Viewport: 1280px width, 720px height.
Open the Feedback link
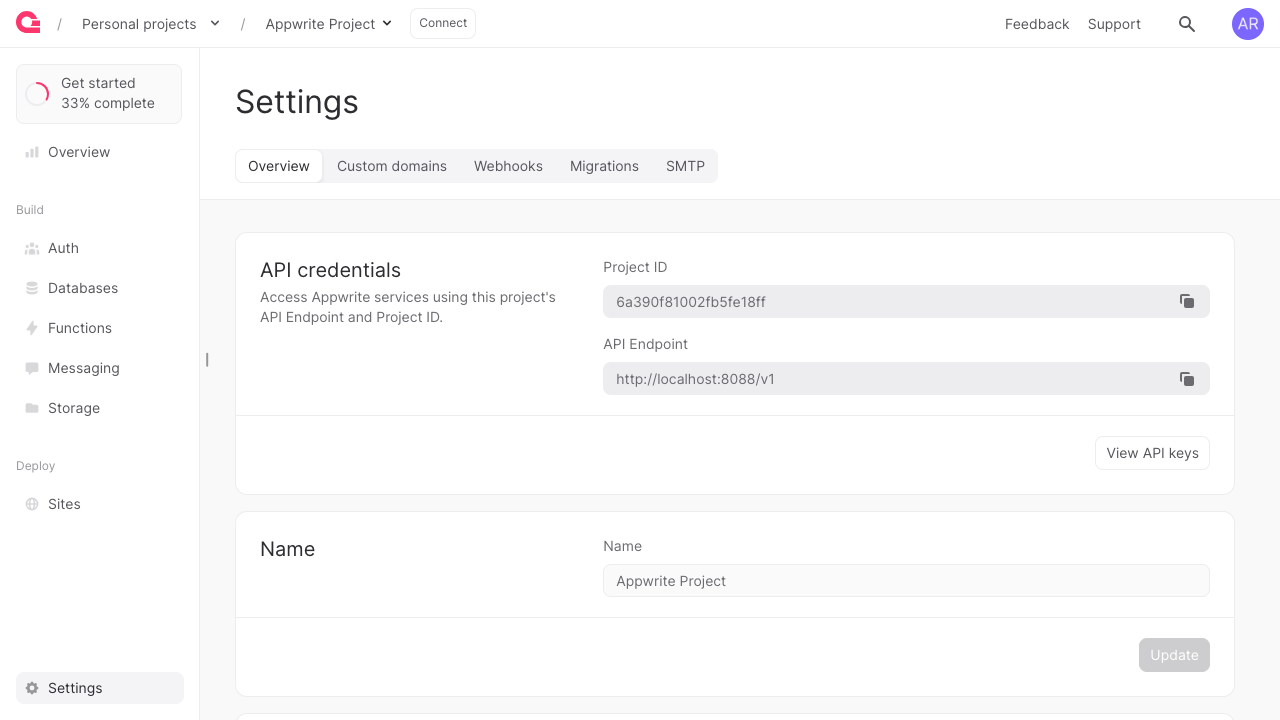pos(1037,24)
